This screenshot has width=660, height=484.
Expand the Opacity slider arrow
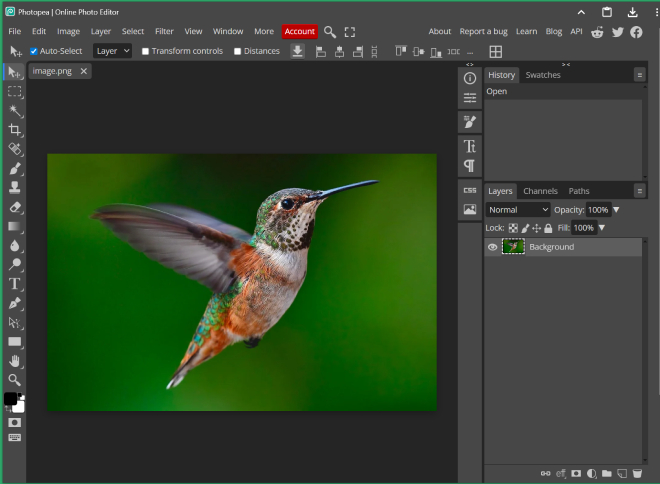coord(616,210)
